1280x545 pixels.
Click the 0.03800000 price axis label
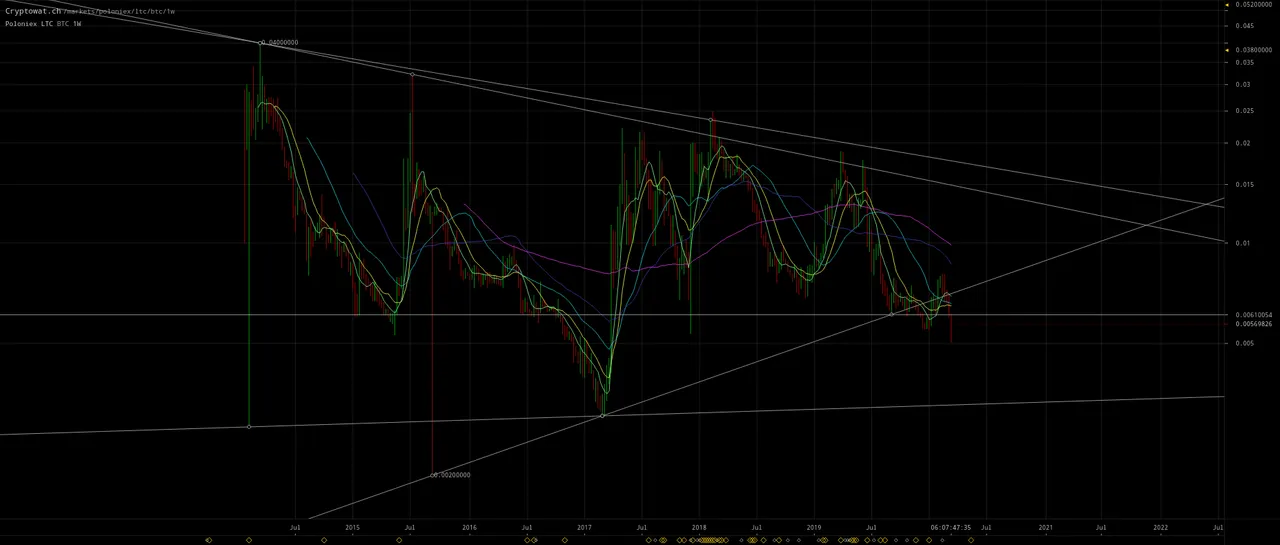[x=1253, y=49]
